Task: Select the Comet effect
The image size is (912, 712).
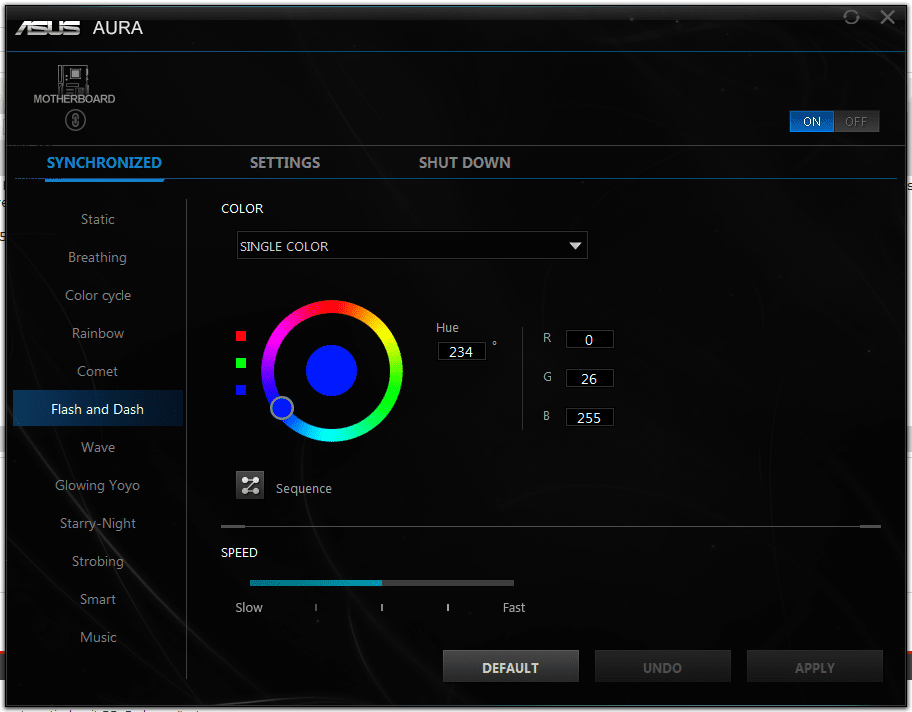Action: tap(98, 371)
